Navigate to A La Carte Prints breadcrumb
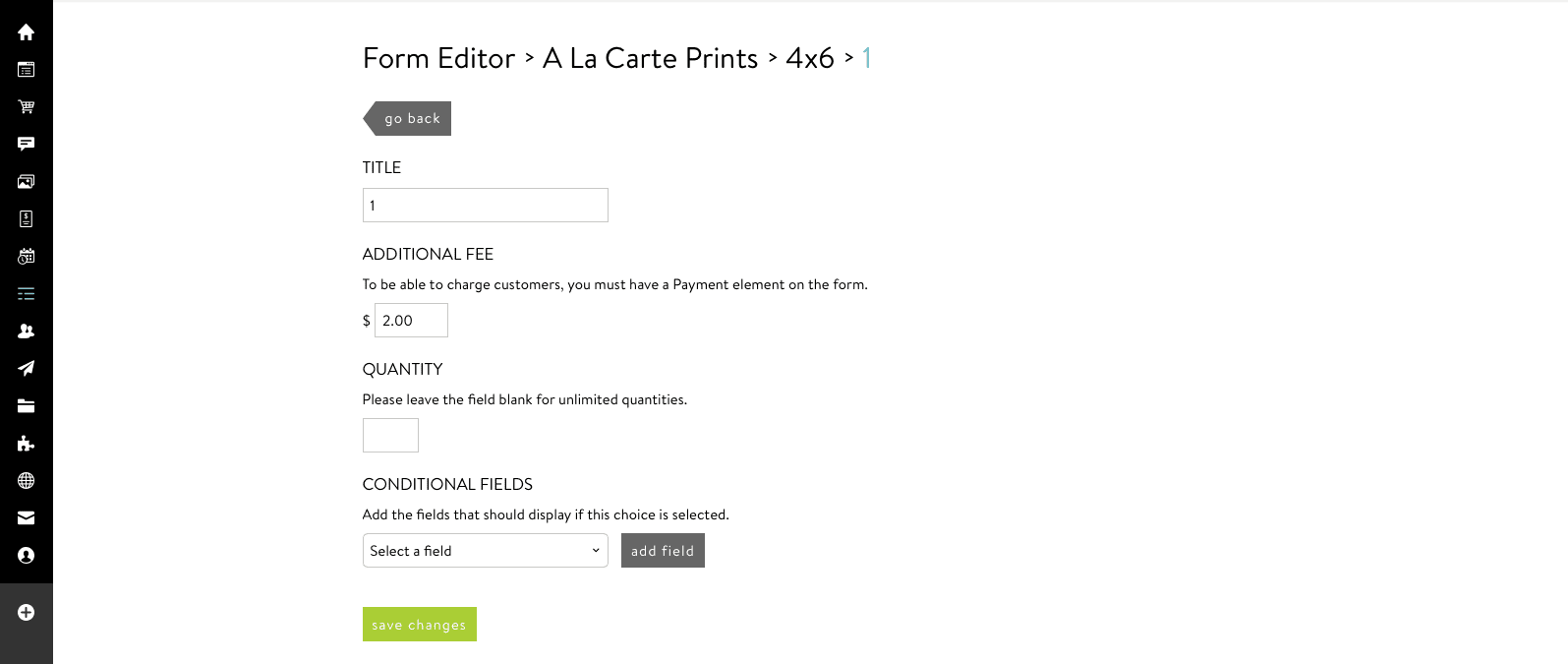 point(649,59)
